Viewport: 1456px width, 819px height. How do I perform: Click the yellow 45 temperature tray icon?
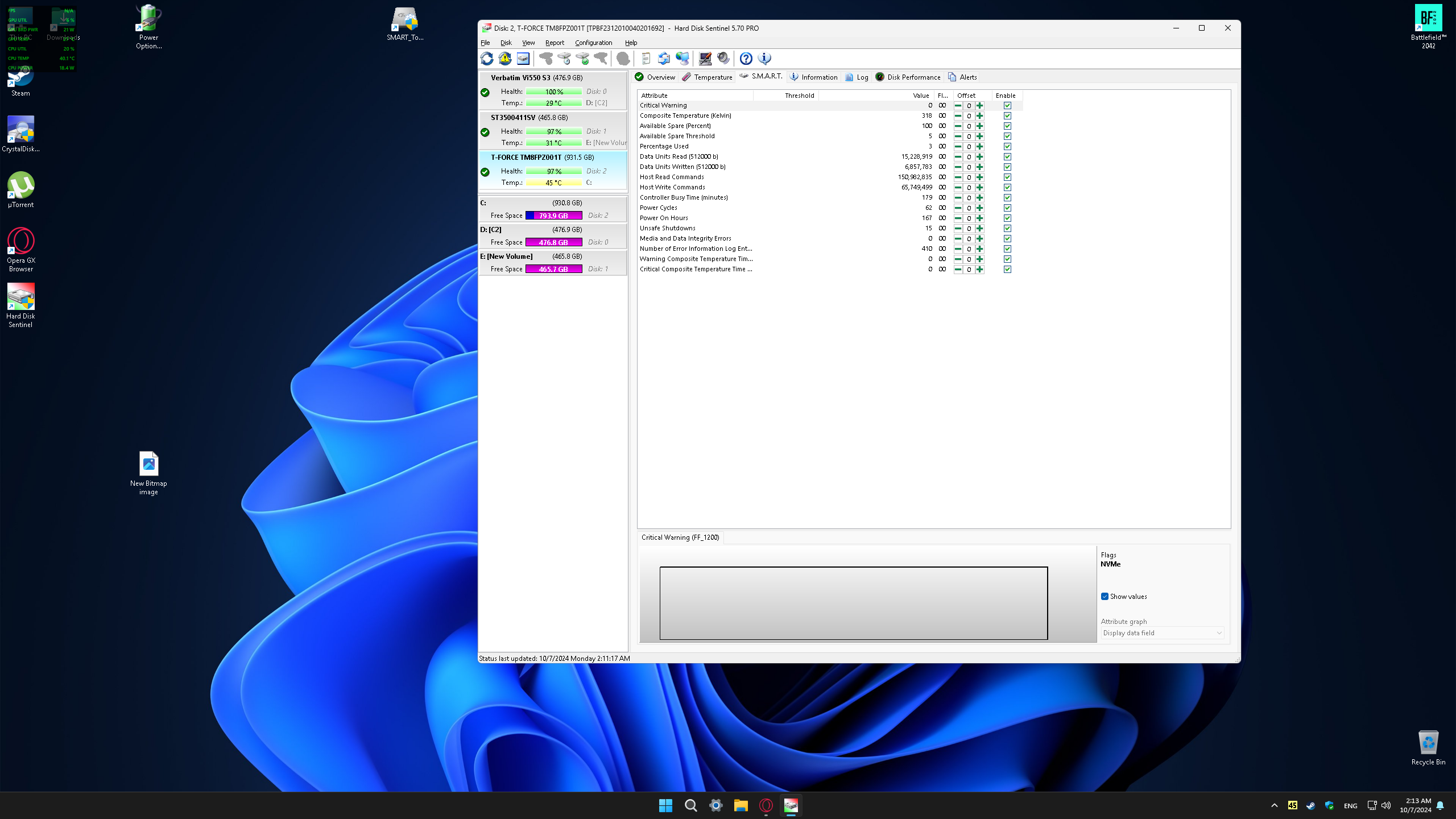1292,805
